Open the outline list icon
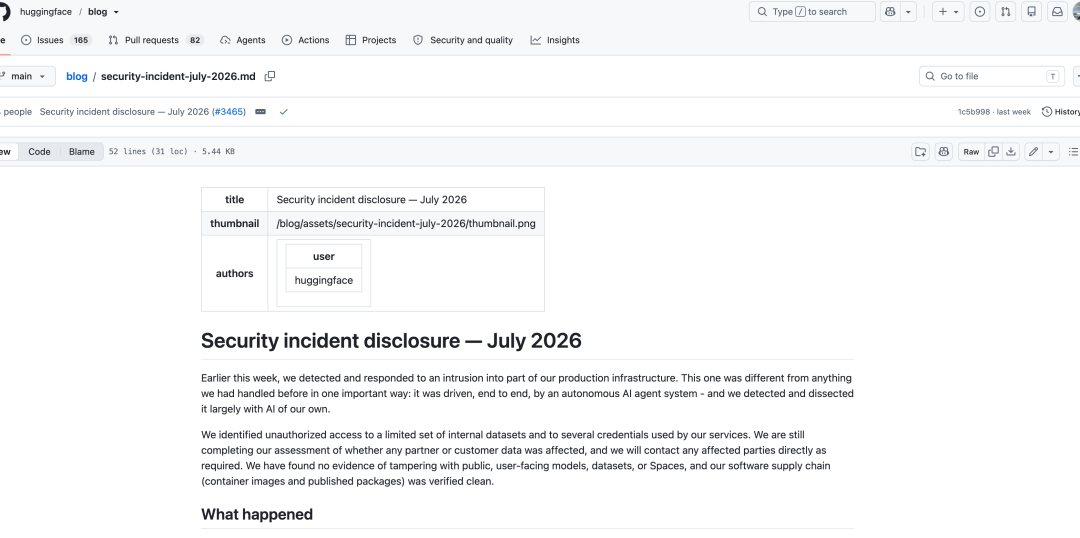Image resolution: width=1080 pixels, height=538 pixels. pyautogui.click(x=1073, y=152)
